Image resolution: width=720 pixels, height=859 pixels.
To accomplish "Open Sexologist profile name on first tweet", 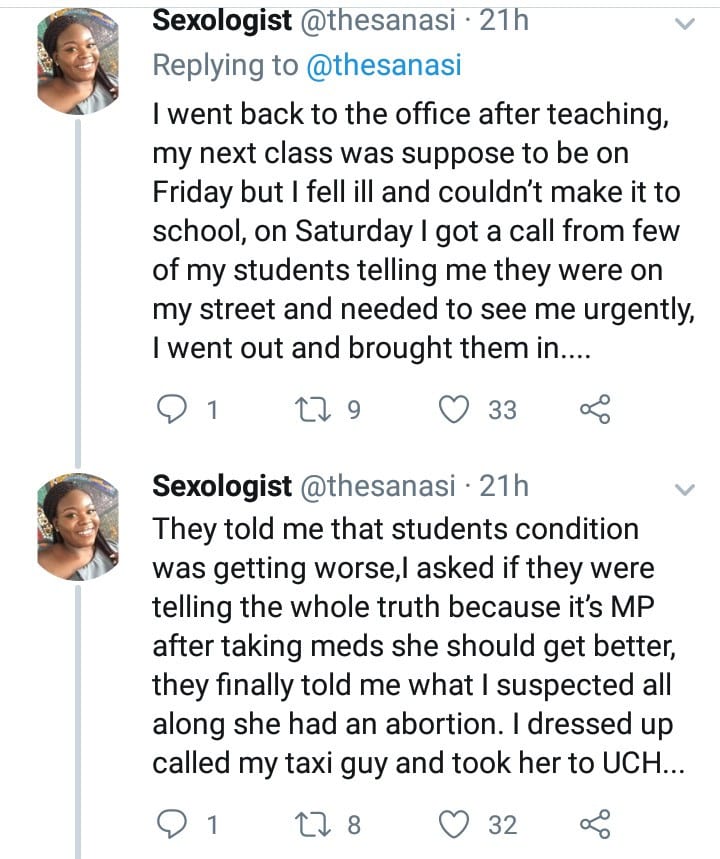I will tap(221, 21).
